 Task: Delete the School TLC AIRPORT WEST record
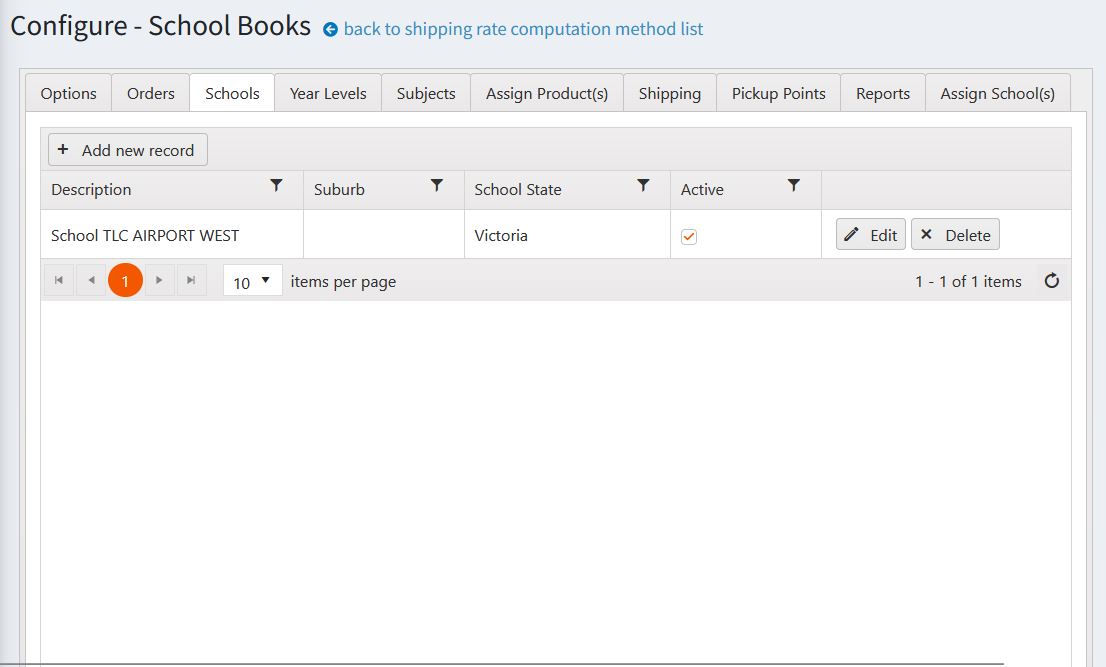tap(955, 235)
